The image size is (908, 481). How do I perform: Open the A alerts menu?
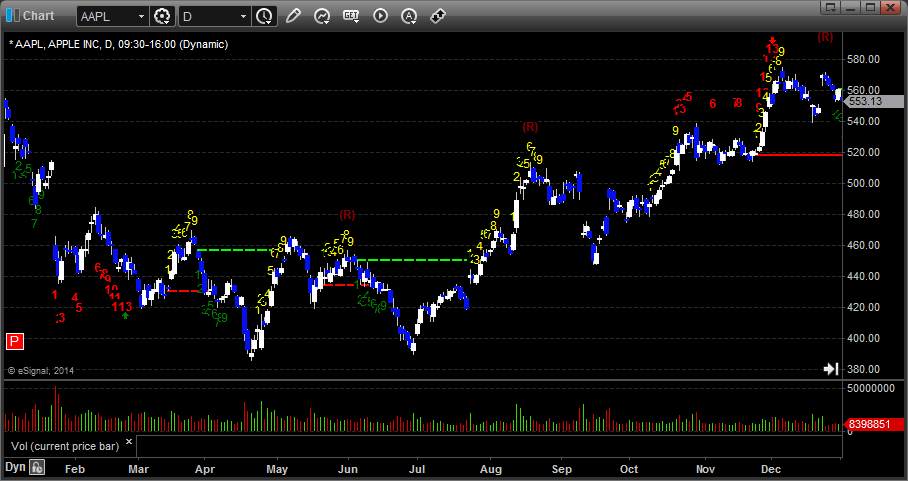(x=409, y=16)
